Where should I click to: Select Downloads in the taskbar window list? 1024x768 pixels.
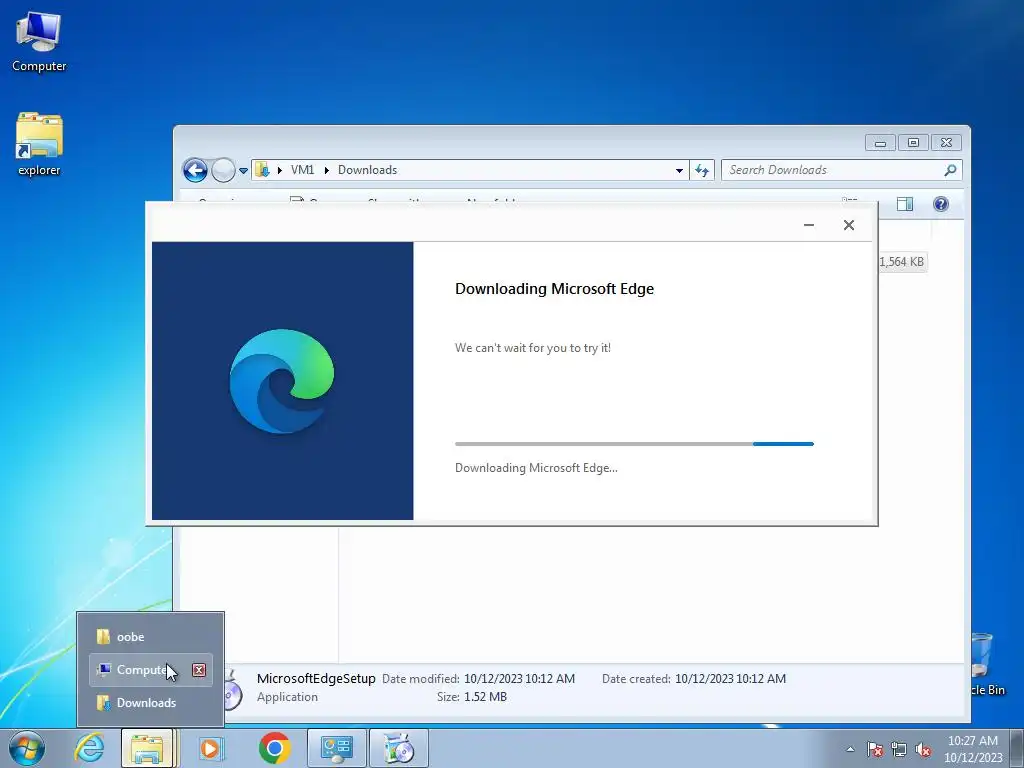point(151,703)
